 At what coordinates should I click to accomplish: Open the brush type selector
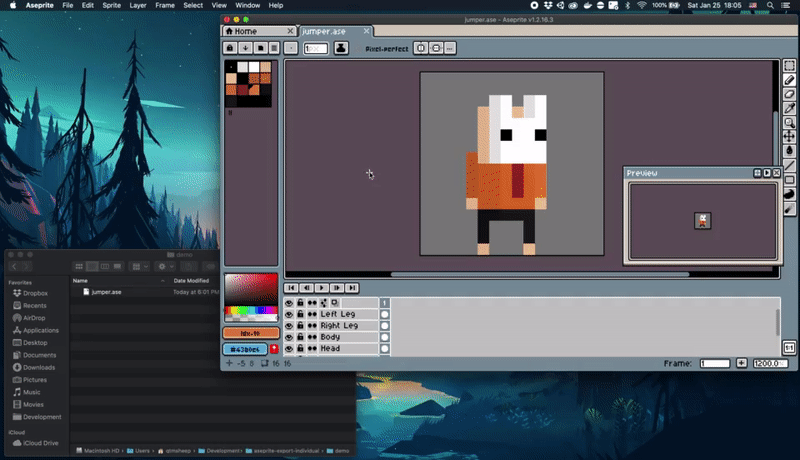click(291, 48)
